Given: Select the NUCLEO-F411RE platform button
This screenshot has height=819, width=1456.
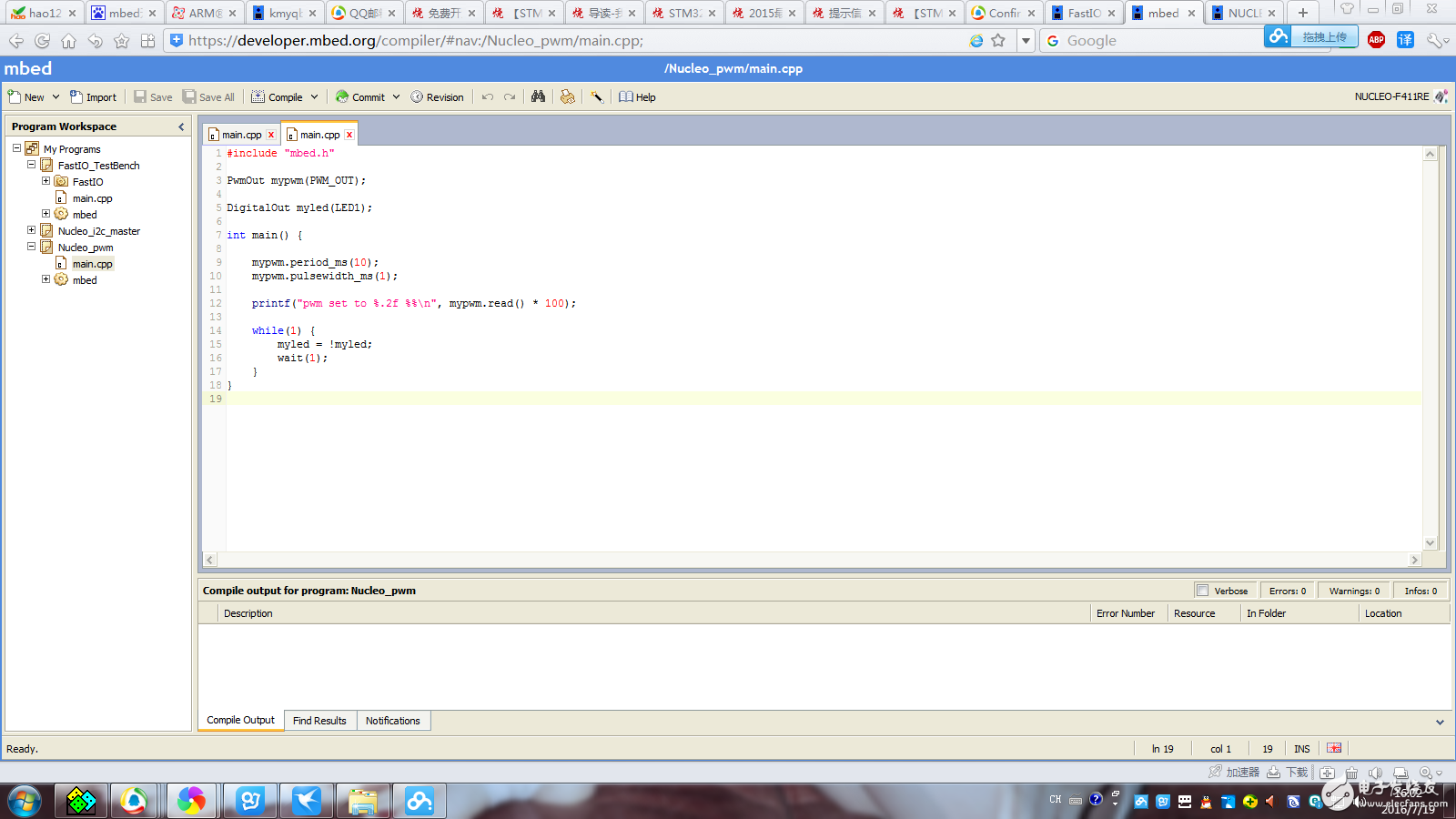Looking at the screenshot, I should coord(1400,96).
